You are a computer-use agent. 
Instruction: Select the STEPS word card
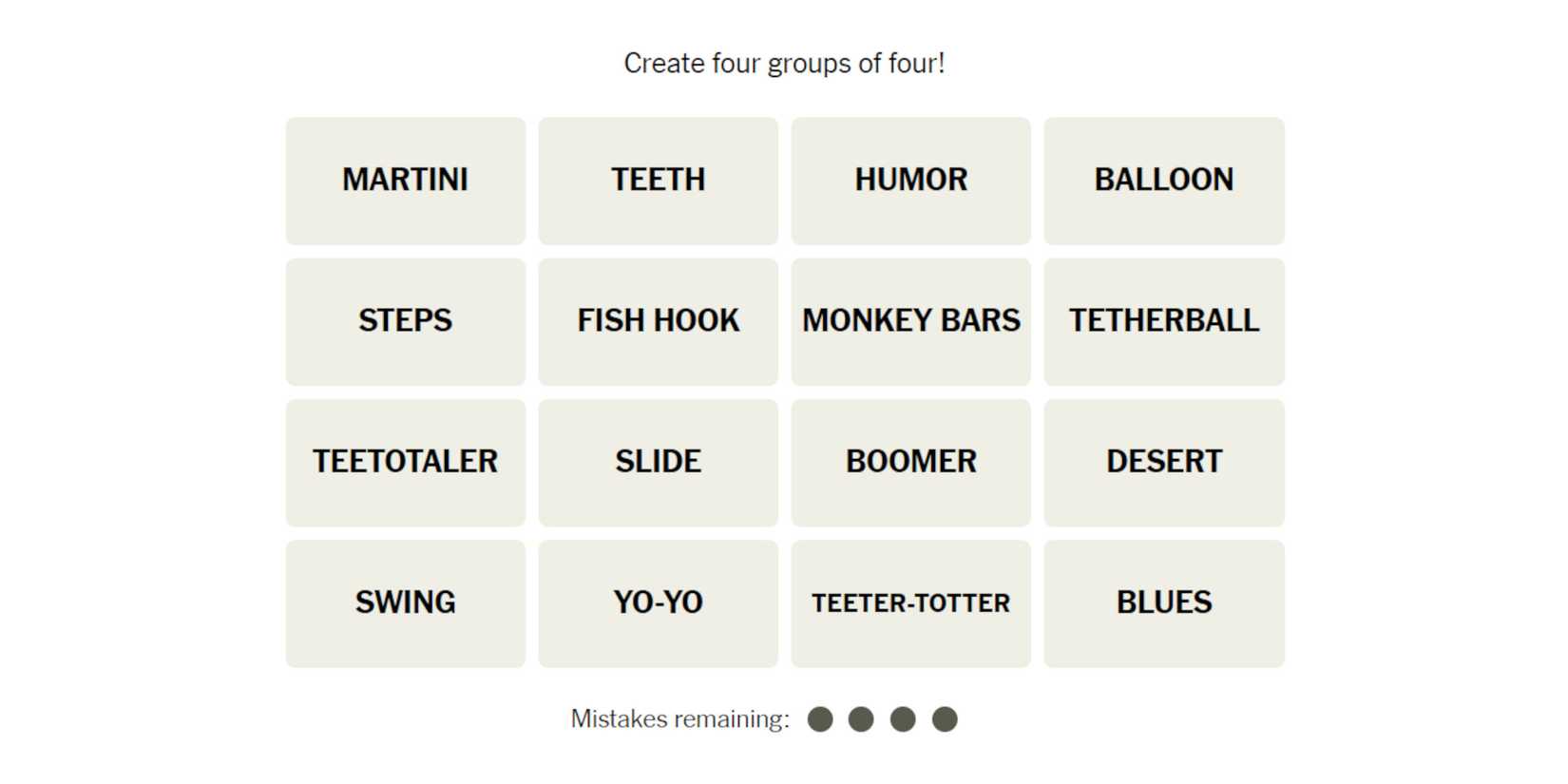pyautogui.click(x=405, y=321)
